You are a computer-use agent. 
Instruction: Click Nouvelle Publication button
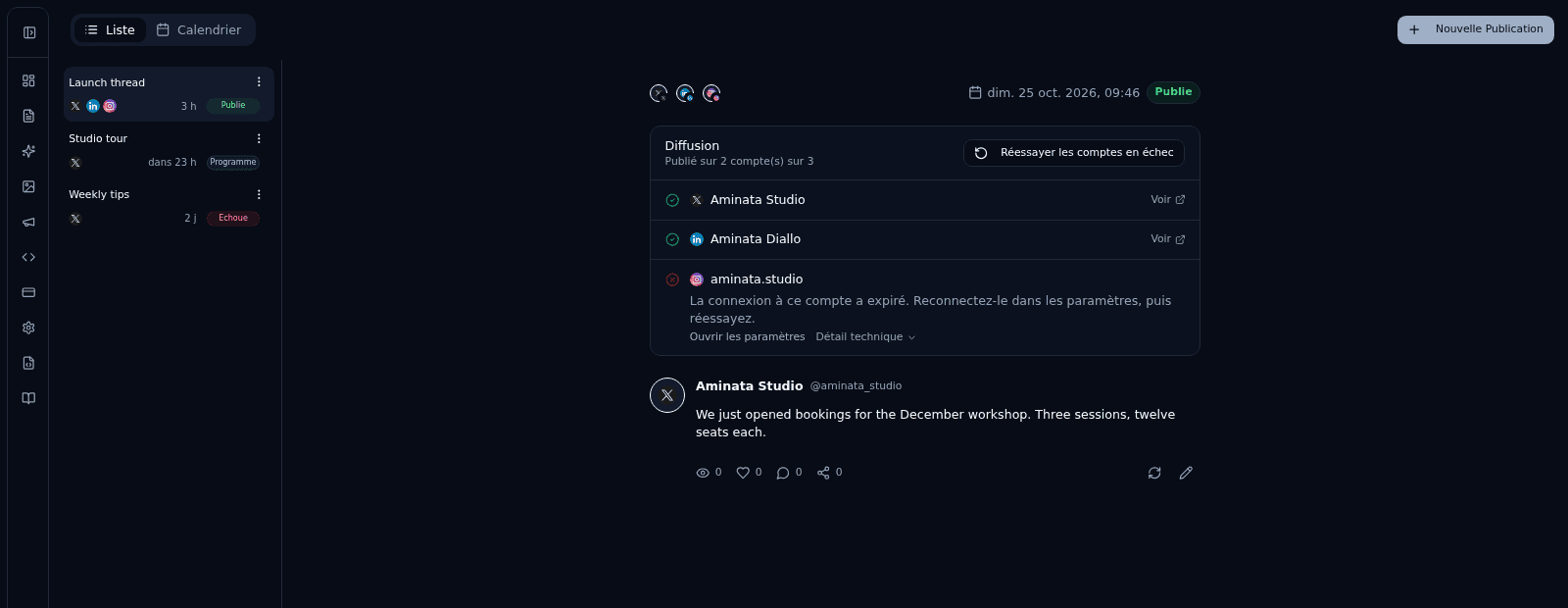(x=1476, y=29)
